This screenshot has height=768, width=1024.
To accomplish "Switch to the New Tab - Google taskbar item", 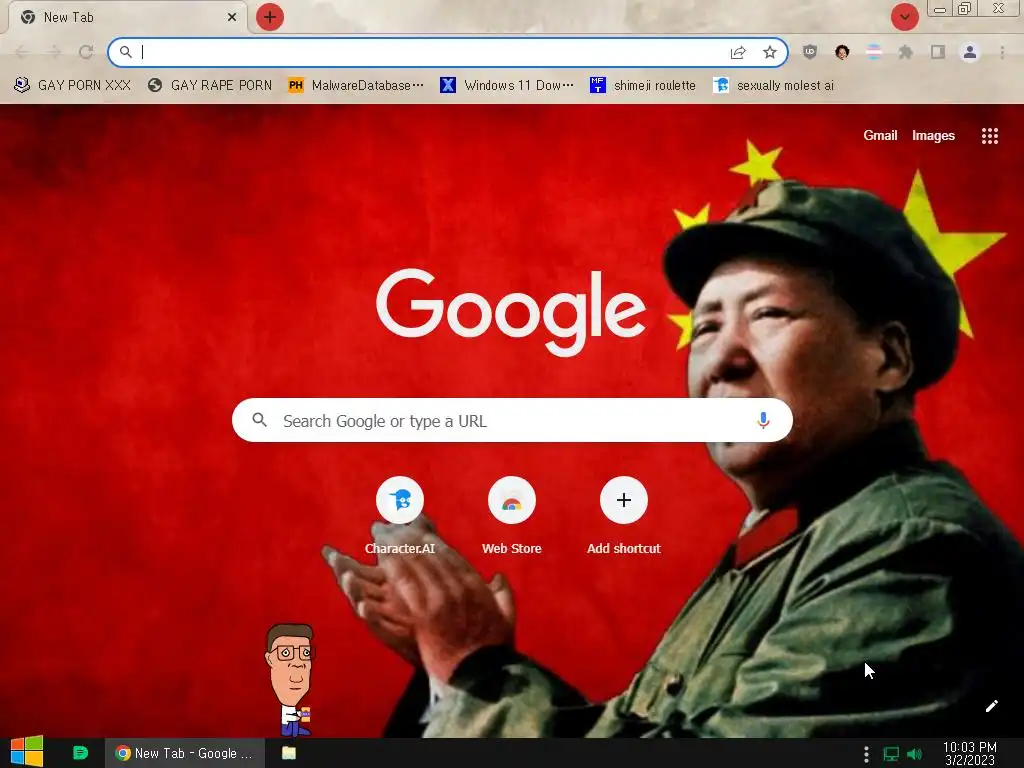I will click(185, 753).
